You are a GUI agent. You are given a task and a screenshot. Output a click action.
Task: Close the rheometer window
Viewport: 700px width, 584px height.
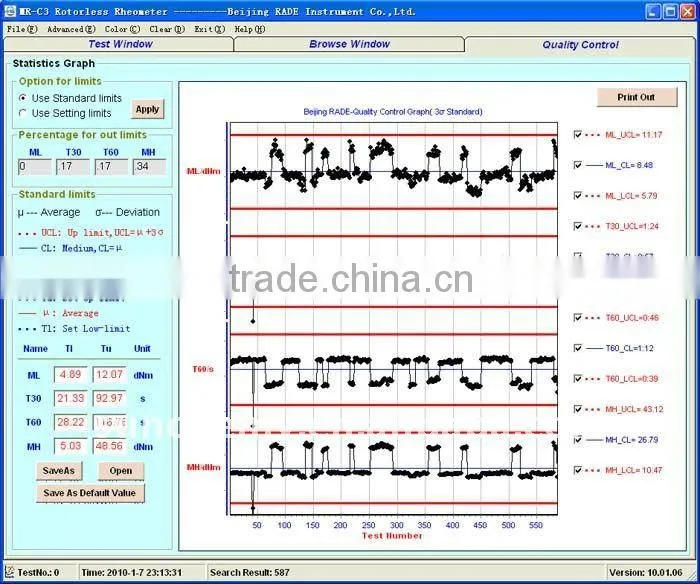(688, 11)
